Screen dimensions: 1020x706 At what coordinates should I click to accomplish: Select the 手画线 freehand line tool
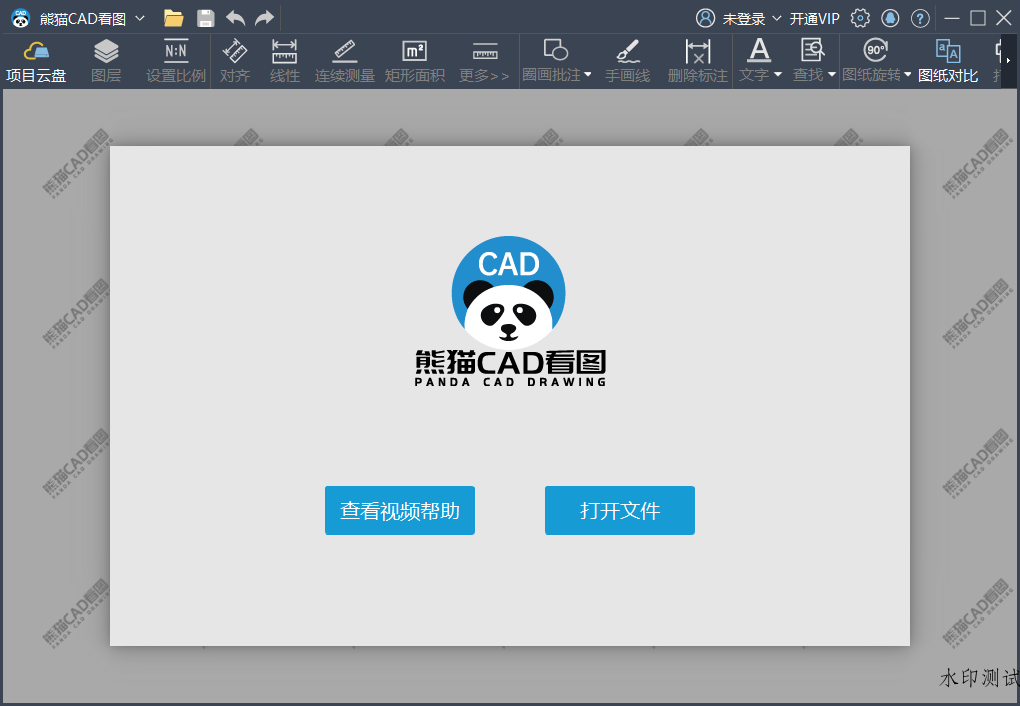627,62
